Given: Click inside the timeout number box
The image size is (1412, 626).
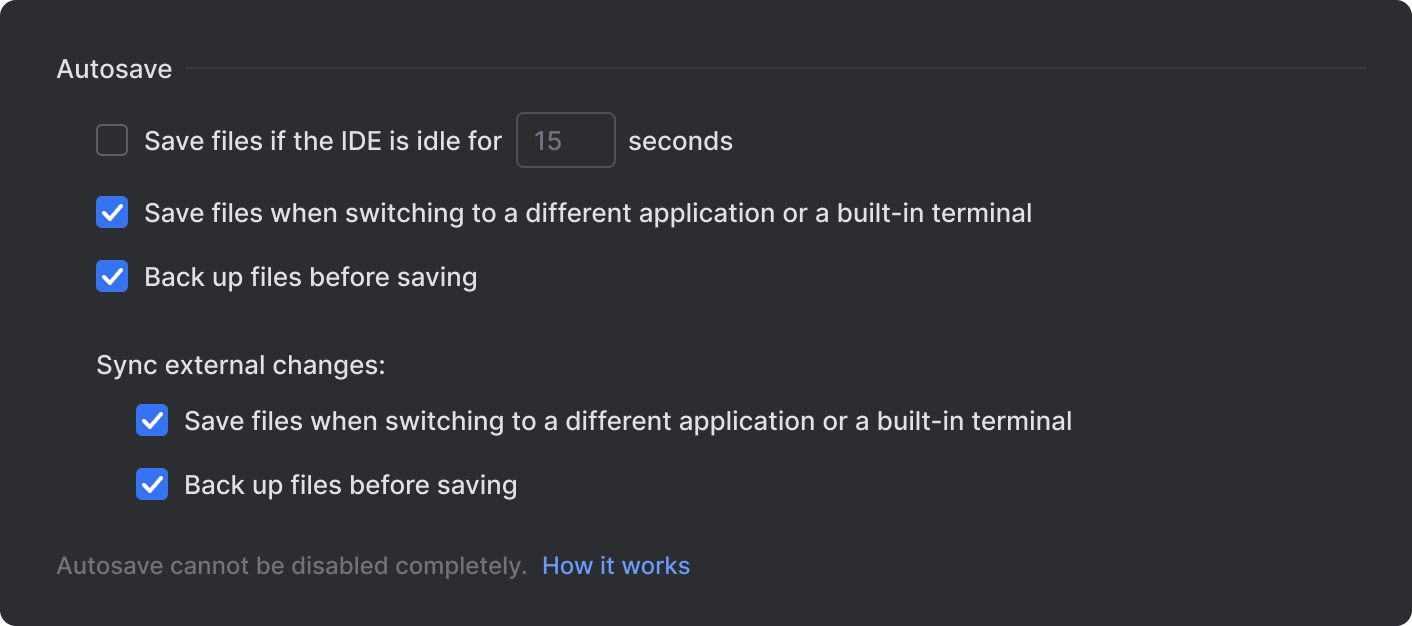Looking at the screenshot, I should click(565, 140).
